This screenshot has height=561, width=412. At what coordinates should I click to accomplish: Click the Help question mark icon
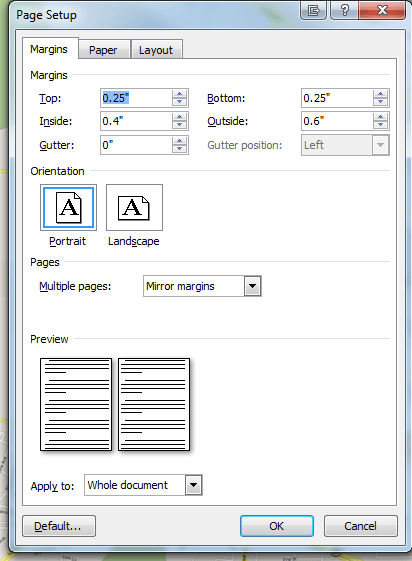(x=344, y=10)
